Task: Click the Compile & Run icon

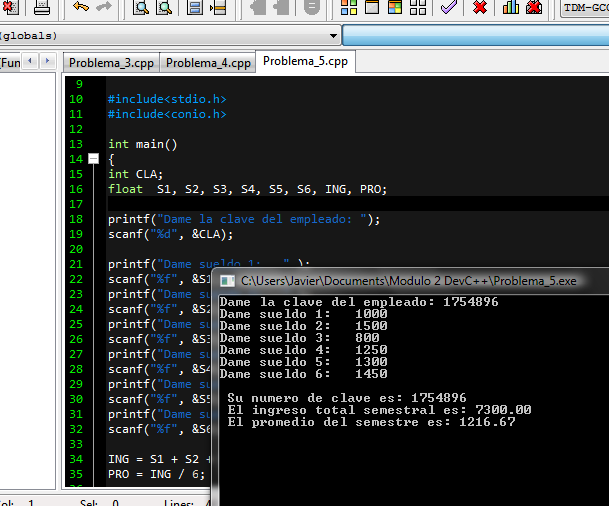Action: 395,7
